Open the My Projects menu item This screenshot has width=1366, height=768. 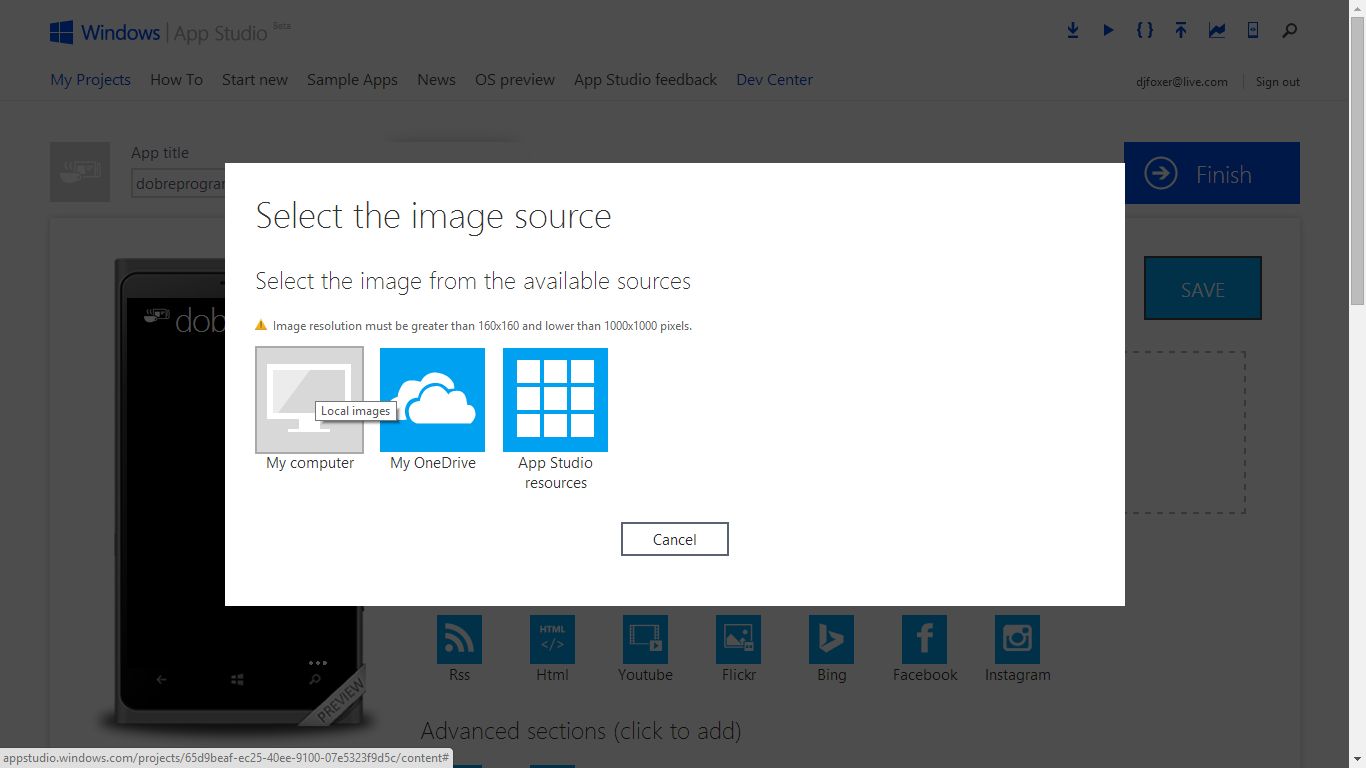coord(90,80)
